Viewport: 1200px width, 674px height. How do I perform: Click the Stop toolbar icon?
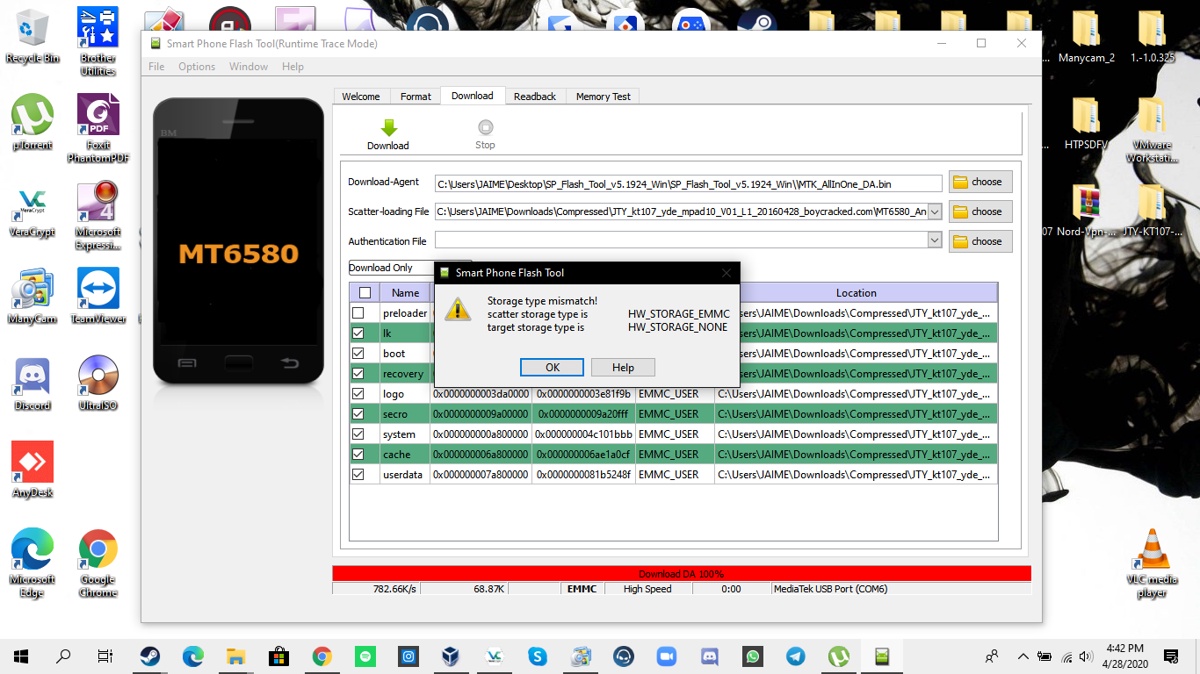(x=485, y=127)
